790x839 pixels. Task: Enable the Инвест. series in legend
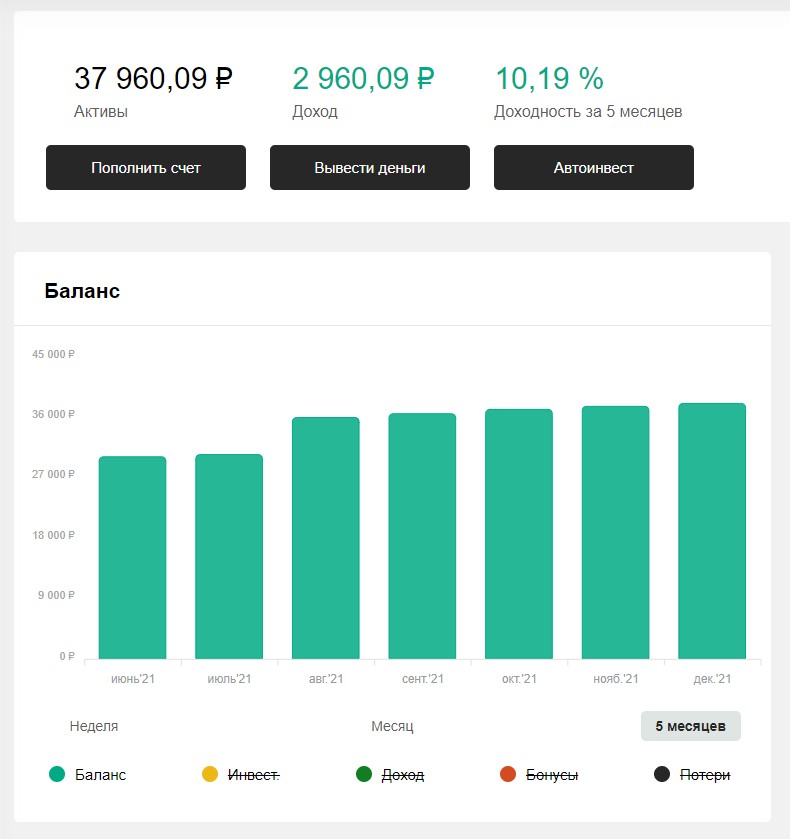[254, 775]
